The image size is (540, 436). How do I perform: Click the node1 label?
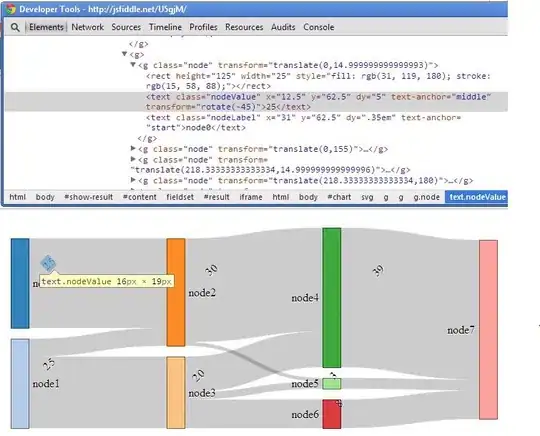pyautogui.click(x=46, y=384)
